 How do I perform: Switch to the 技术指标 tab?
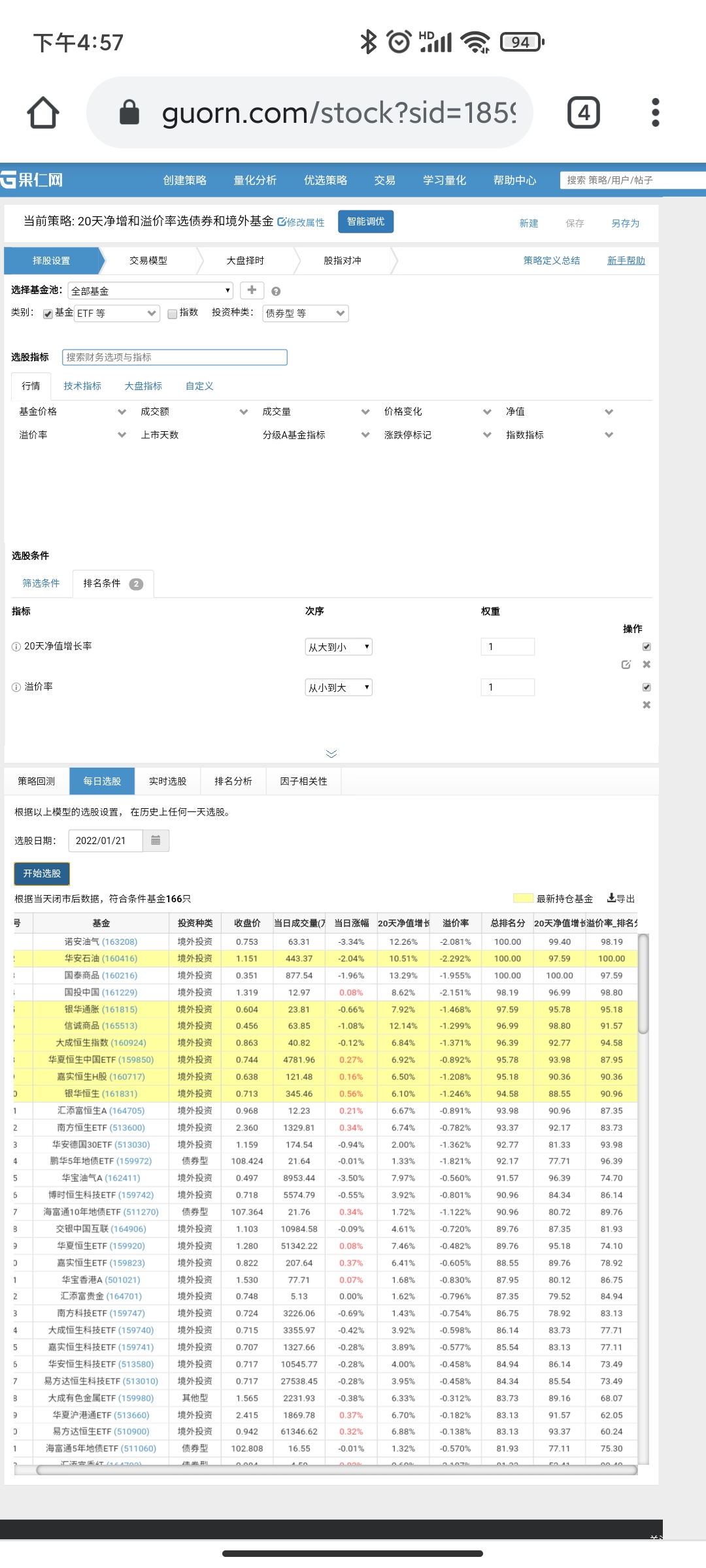click(82, 386)
